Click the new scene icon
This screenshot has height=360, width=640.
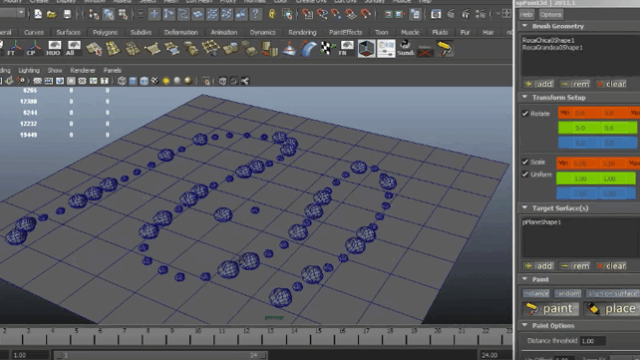[x=38, y=14]
